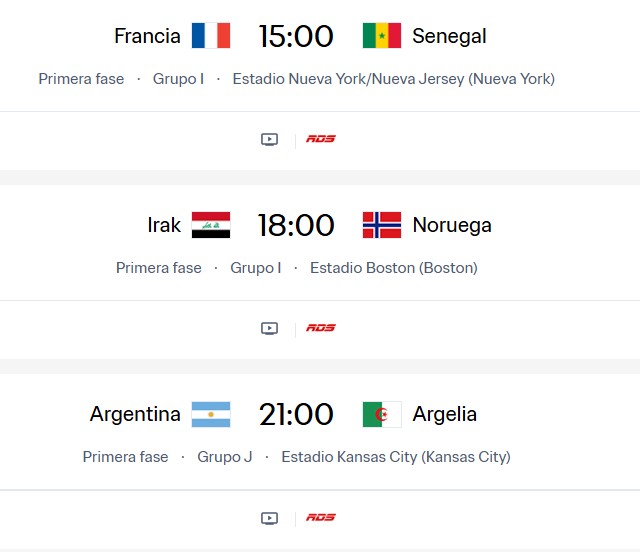Click TV broadcast icon under Francia match
Image resolution: width=640 pixels, height=552 pixels.
269,139
